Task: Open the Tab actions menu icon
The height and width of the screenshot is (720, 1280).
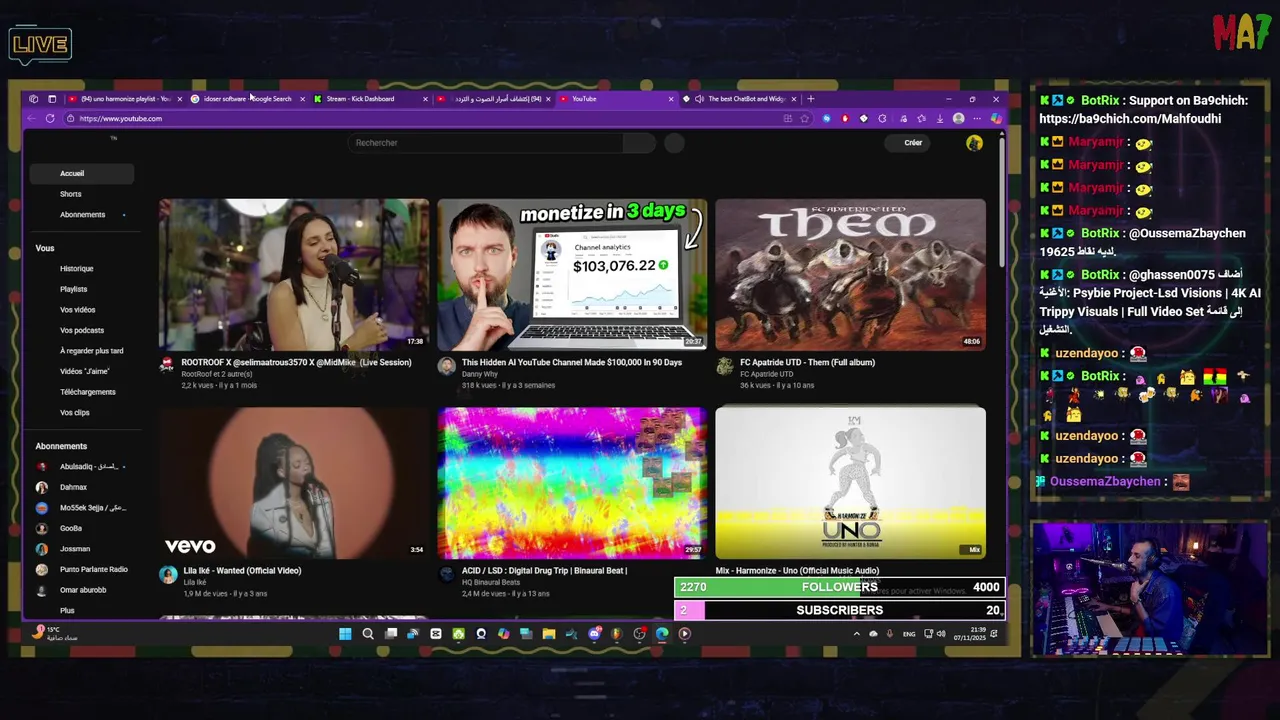Action: pos(52,99)
